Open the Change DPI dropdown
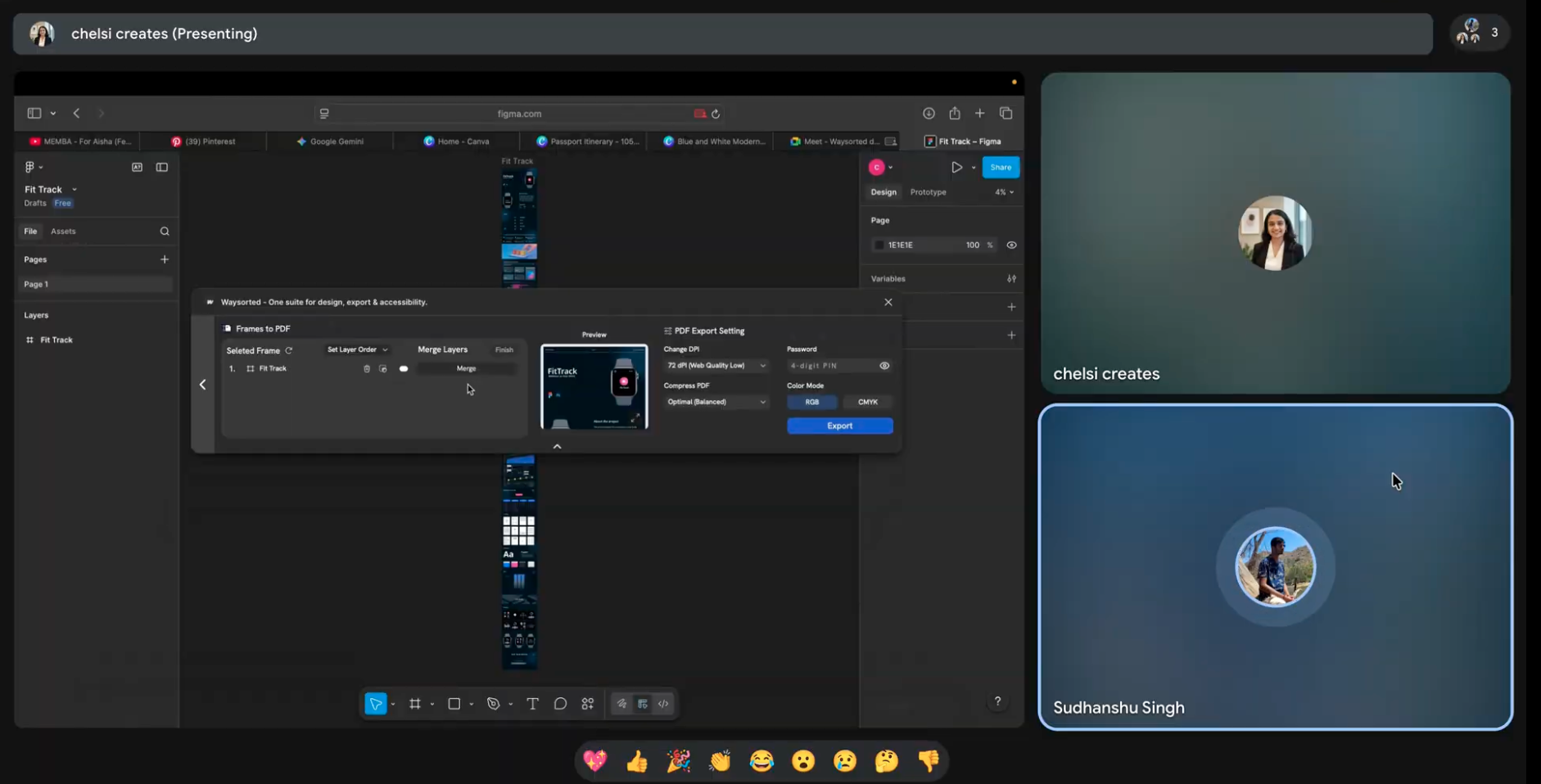This screenshot has width=1541, height=784. tap(716, 366)
